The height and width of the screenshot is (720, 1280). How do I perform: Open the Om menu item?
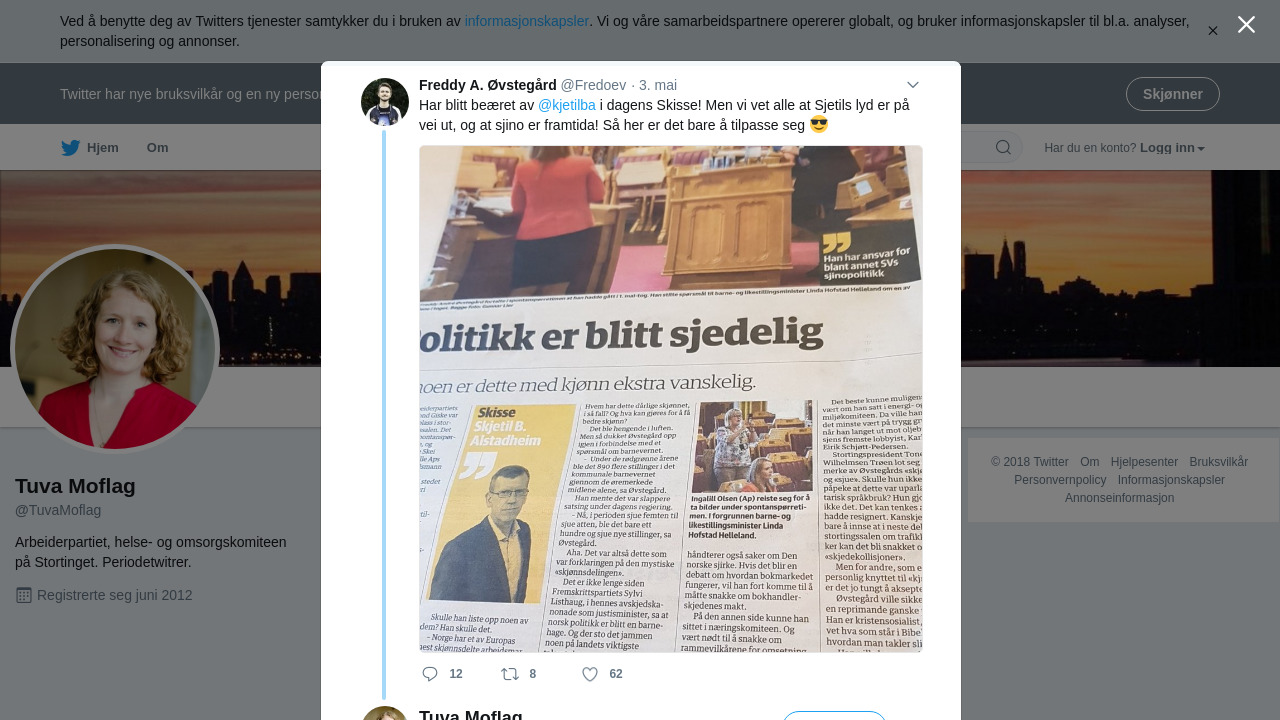click(158, 148)
